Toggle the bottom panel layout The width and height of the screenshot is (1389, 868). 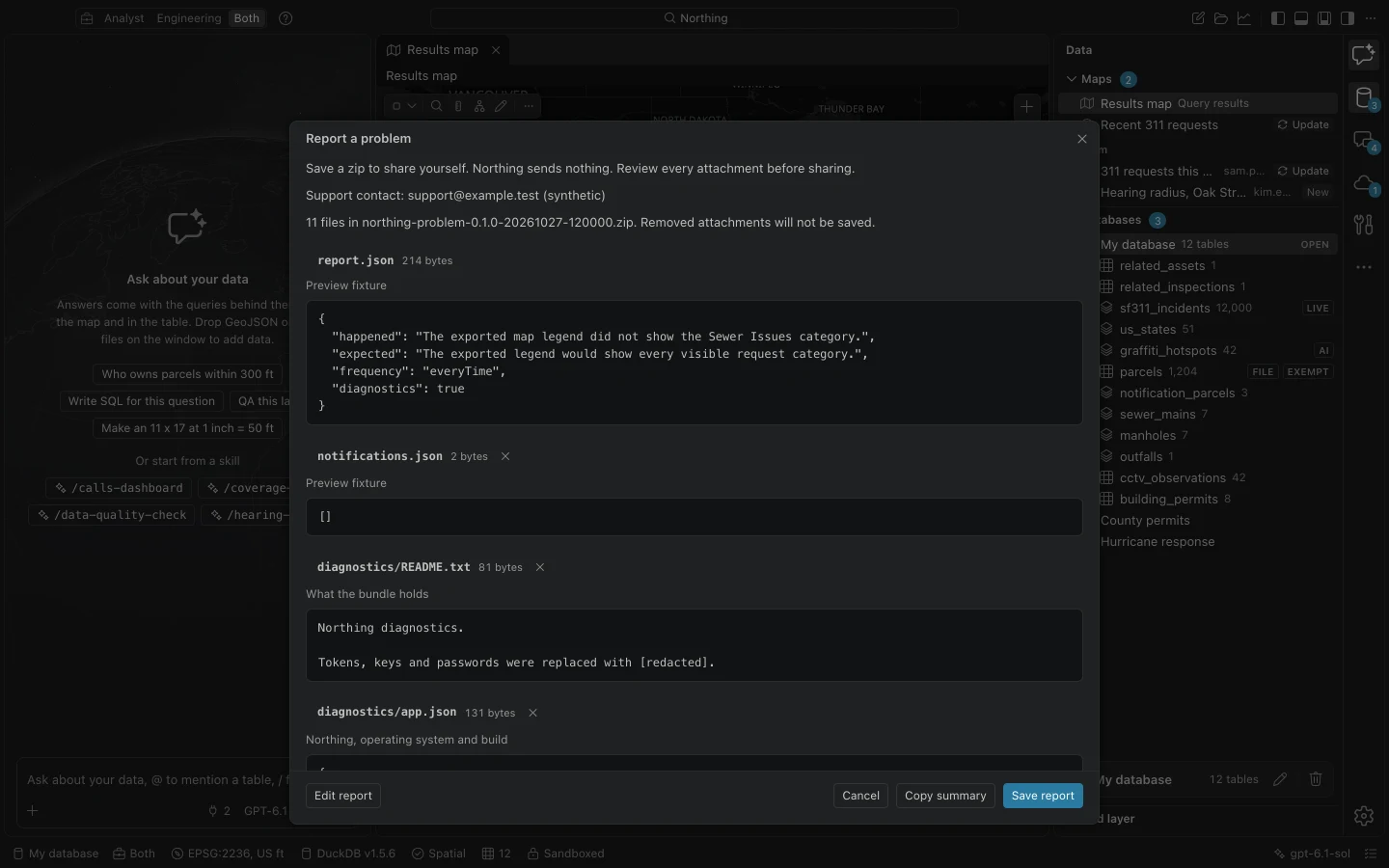[1301, 18]
